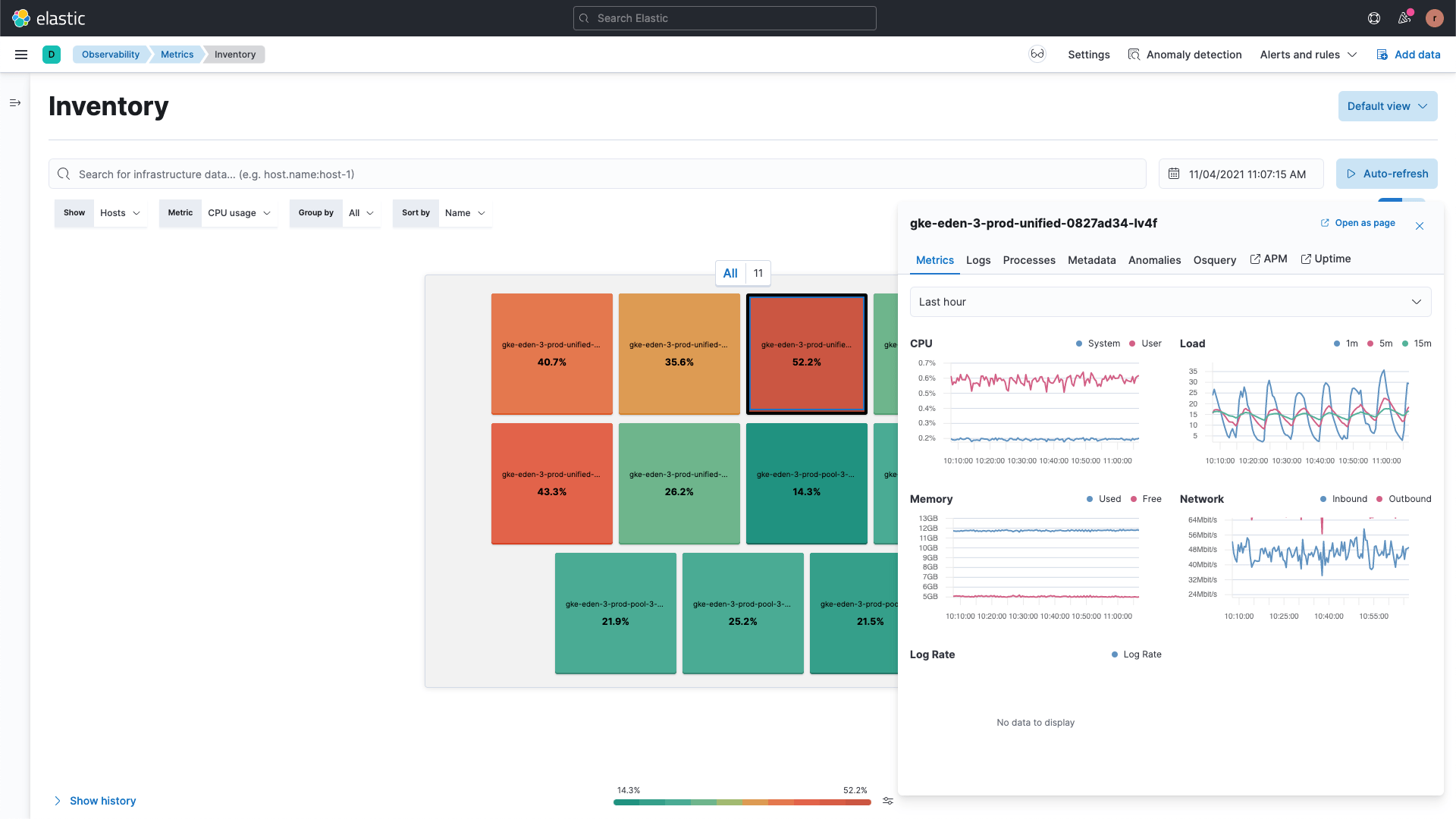Click Open as page link
This screenshot has height=819, width=1456.
pyautogui.click(x=1358, y=222)
